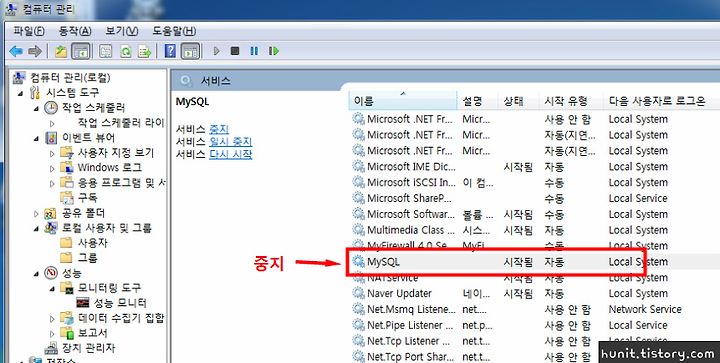Image resolution: width=720 pixels, height=363 pixels.
Task: Collapse the 이벤트 뷰어 node
Action: 36,139
